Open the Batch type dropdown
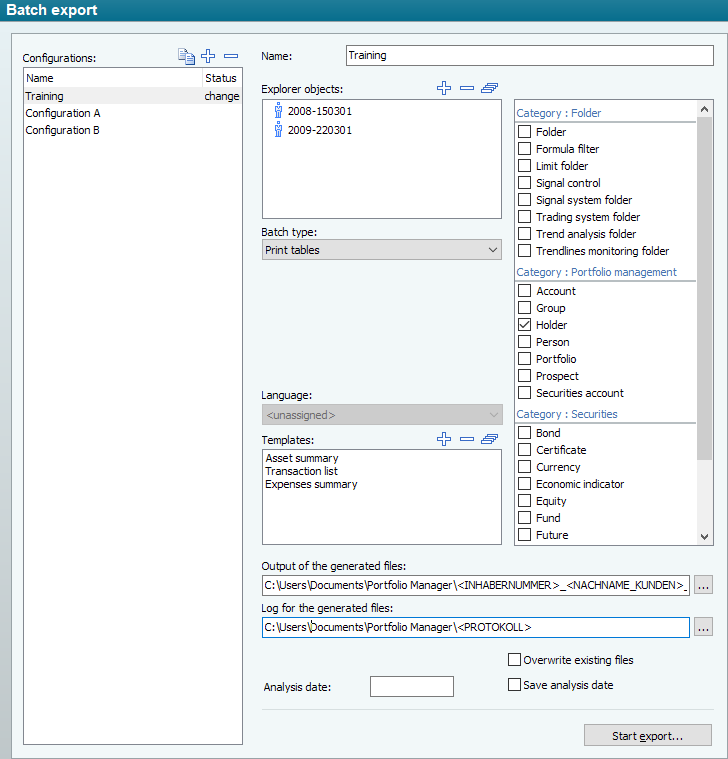728x759 pixels. point(381,250)
